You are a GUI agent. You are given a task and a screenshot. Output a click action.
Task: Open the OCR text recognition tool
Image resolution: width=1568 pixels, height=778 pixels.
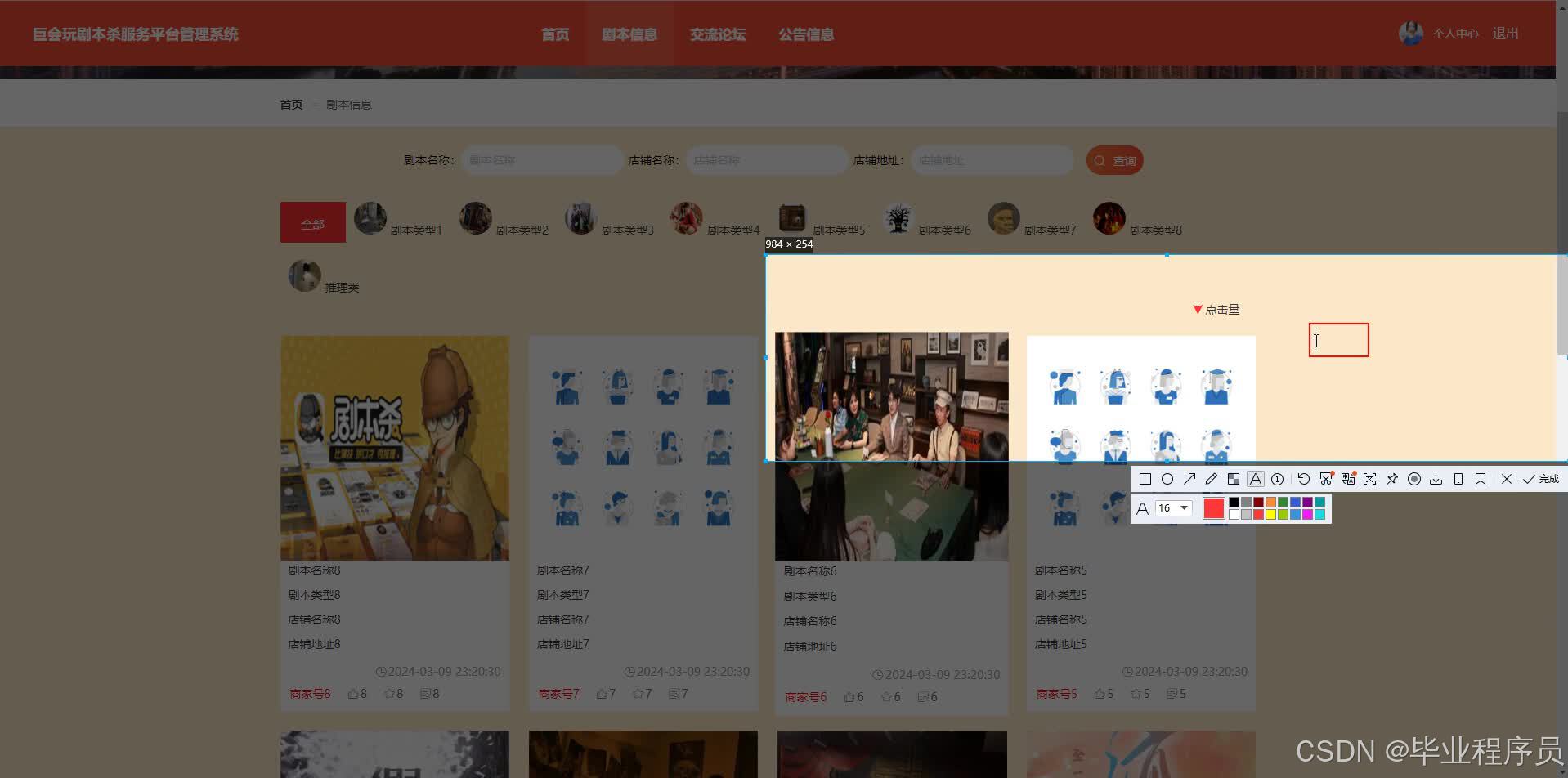click(x=1347, y=479)
